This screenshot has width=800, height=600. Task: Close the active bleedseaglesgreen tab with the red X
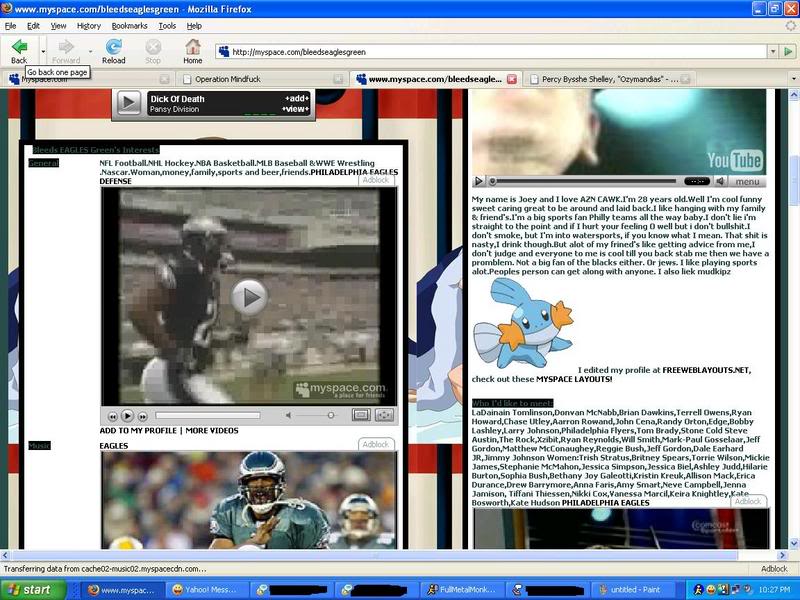coord(512,79)
